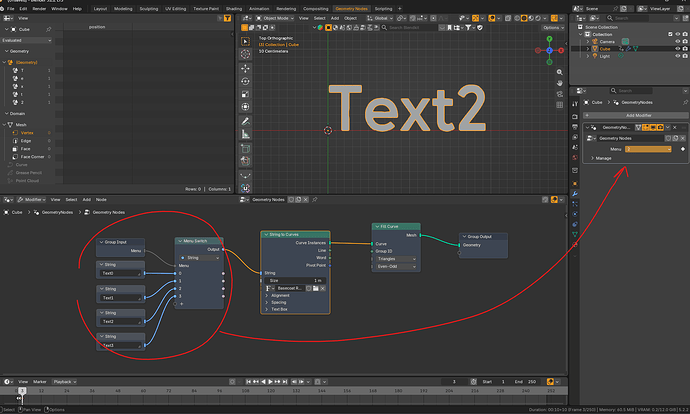This screenshot has height=414, width=690.
Task: Switch to the Shading workspace tab
Action: 234,8
